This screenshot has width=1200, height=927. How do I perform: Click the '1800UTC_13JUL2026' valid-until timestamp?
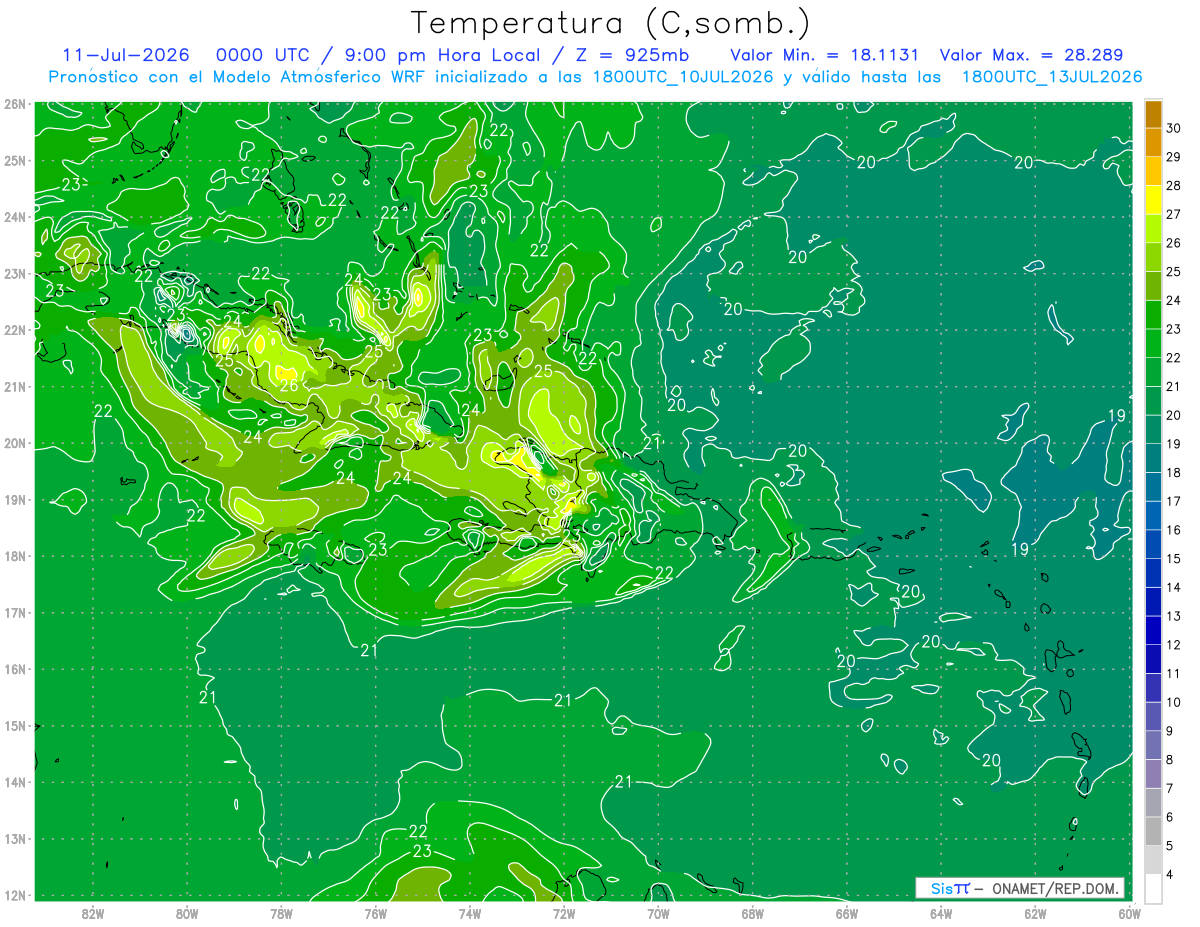tap(1051, 77)
